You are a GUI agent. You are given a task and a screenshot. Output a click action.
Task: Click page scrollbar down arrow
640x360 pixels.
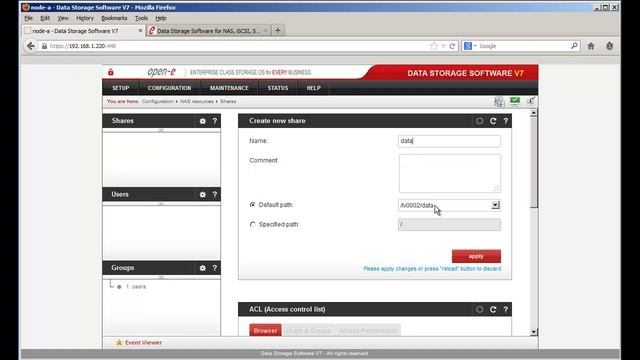[x=533, y=332]
